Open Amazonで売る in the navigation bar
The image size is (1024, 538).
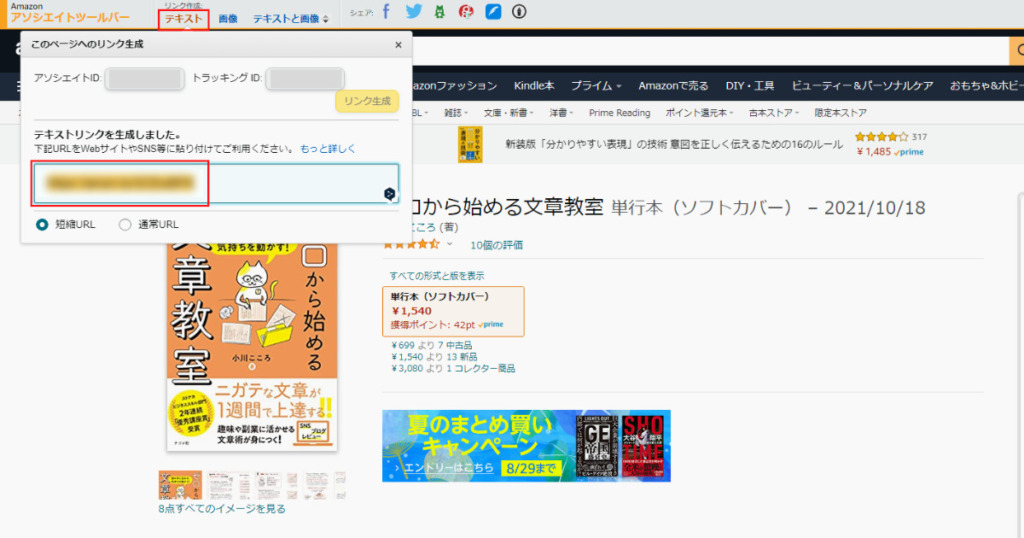pos(673,86)
